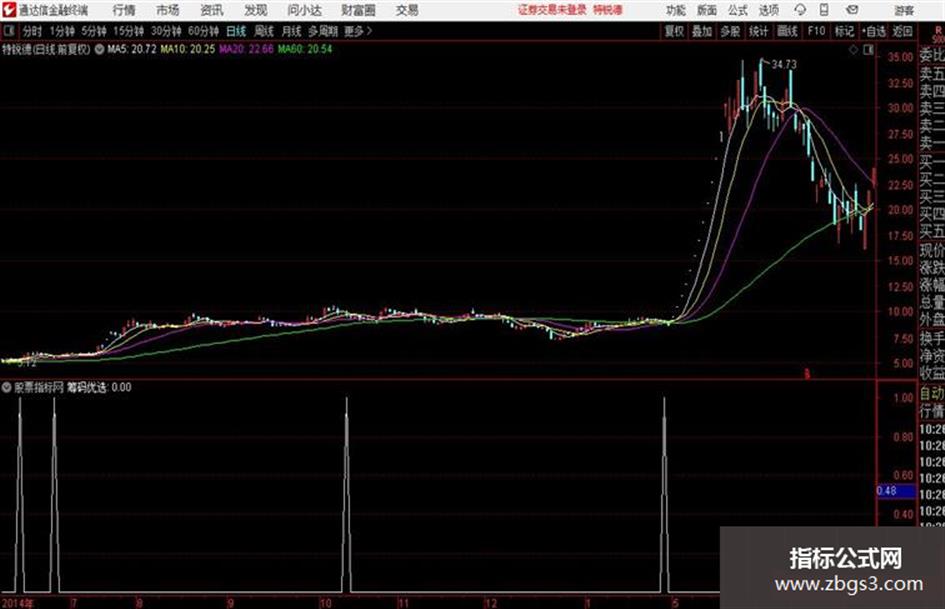Click the MA20: 22.66 indicator label
The width and height of the screenshot is (945, 609).
coord(246,49)
